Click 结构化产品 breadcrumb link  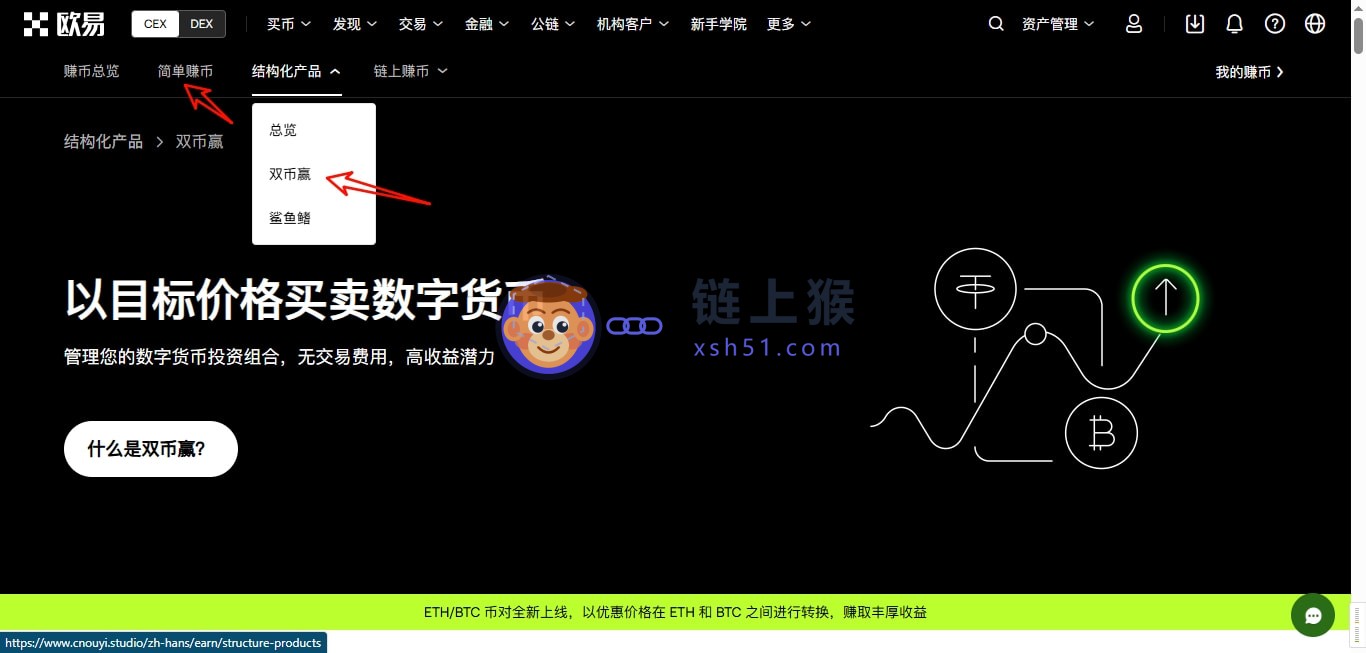103,142
